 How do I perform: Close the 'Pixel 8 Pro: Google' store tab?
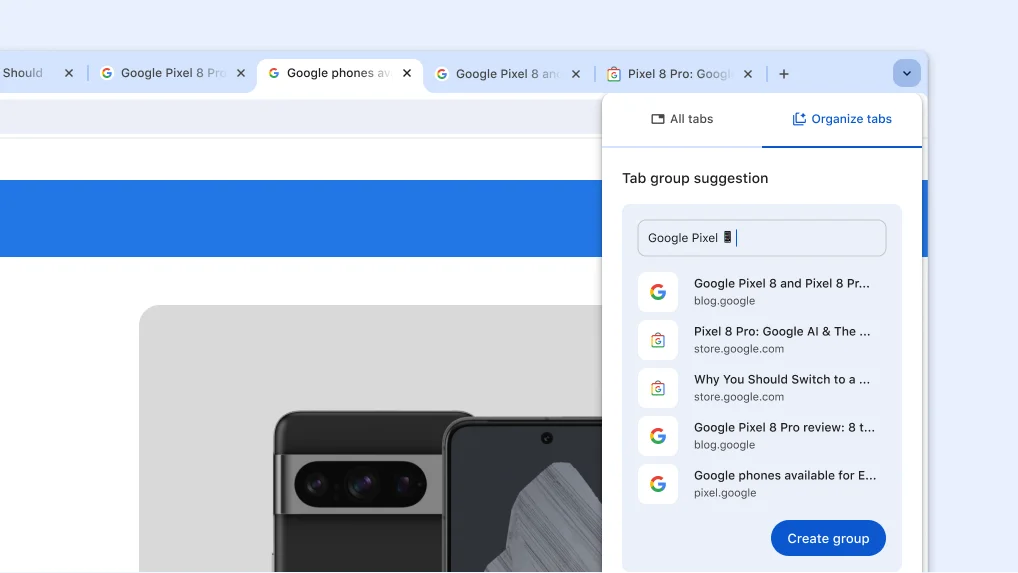(748, 74)
